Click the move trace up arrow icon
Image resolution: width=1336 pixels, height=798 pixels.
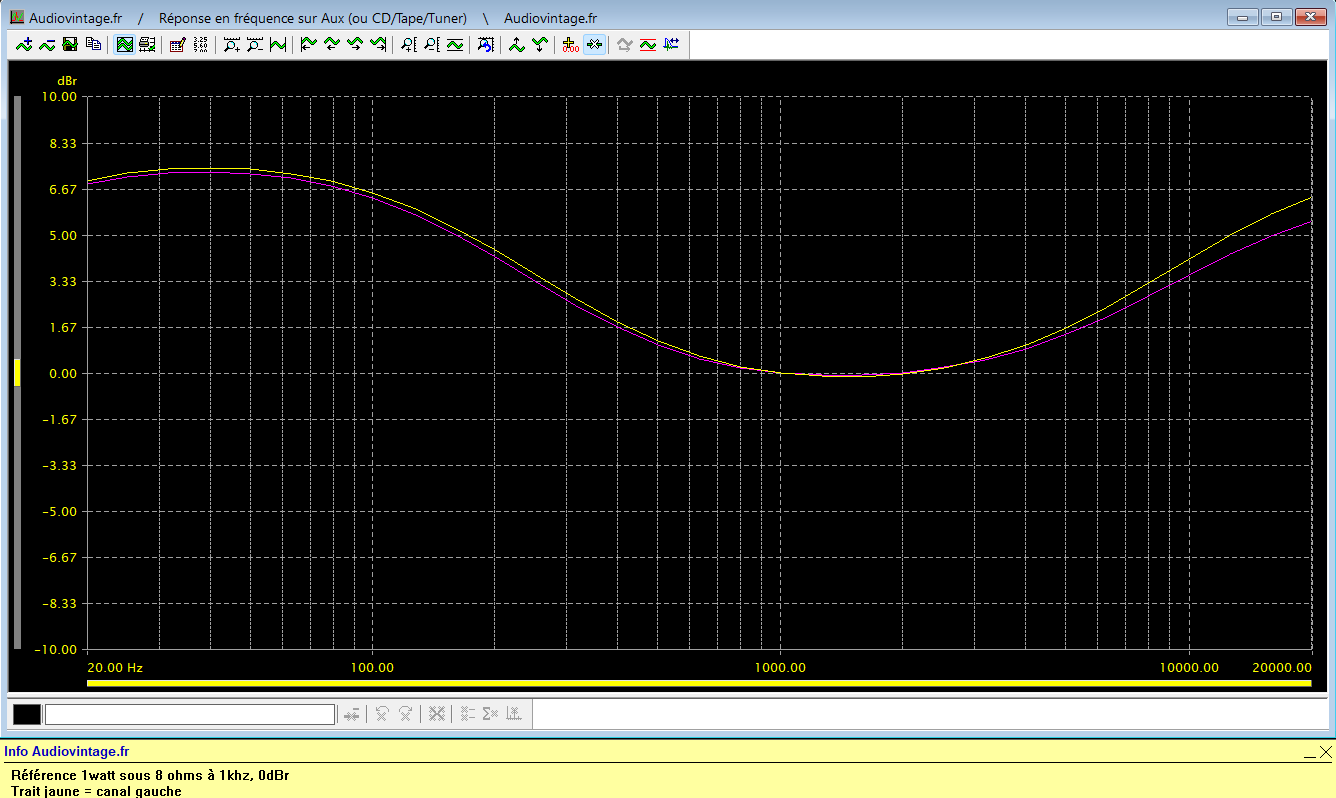point(516,44)
